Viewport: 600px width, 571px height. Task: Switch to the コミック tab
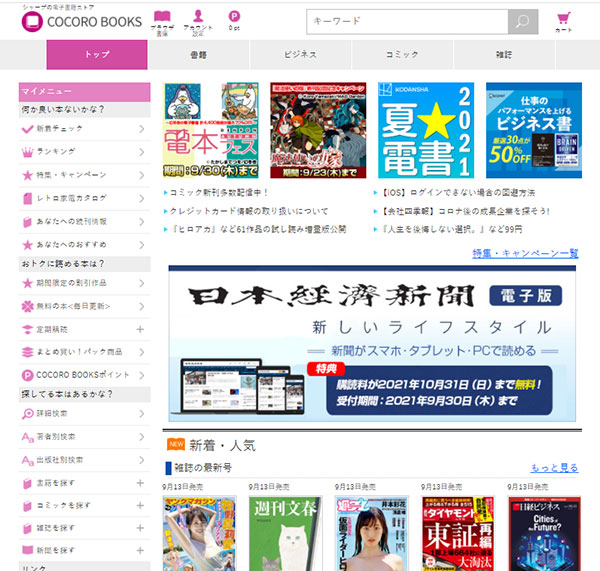tap(402, 55)
